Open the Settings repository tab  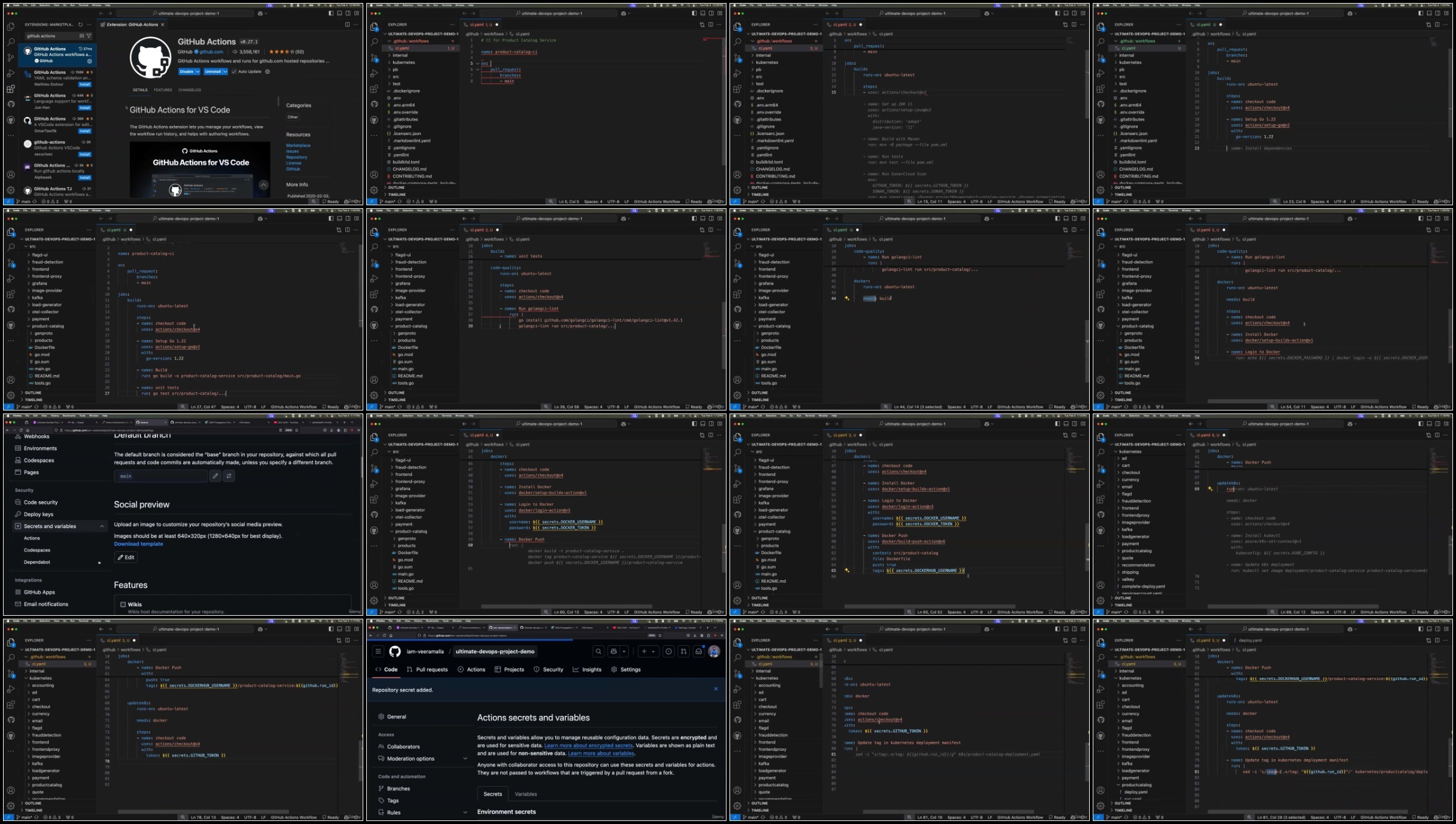pyautogui.click(x=626, y=669)
